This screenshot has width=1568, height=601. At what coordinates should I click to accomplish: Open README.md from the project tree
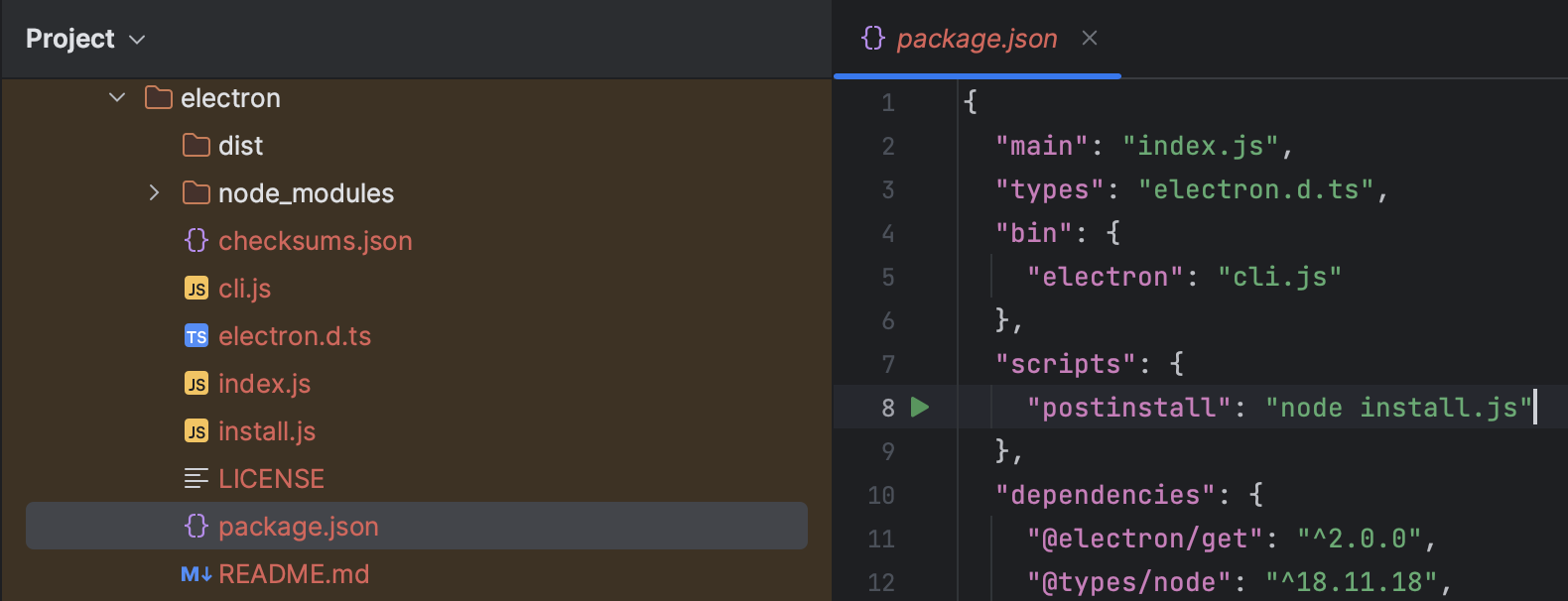tap(294, 574)
